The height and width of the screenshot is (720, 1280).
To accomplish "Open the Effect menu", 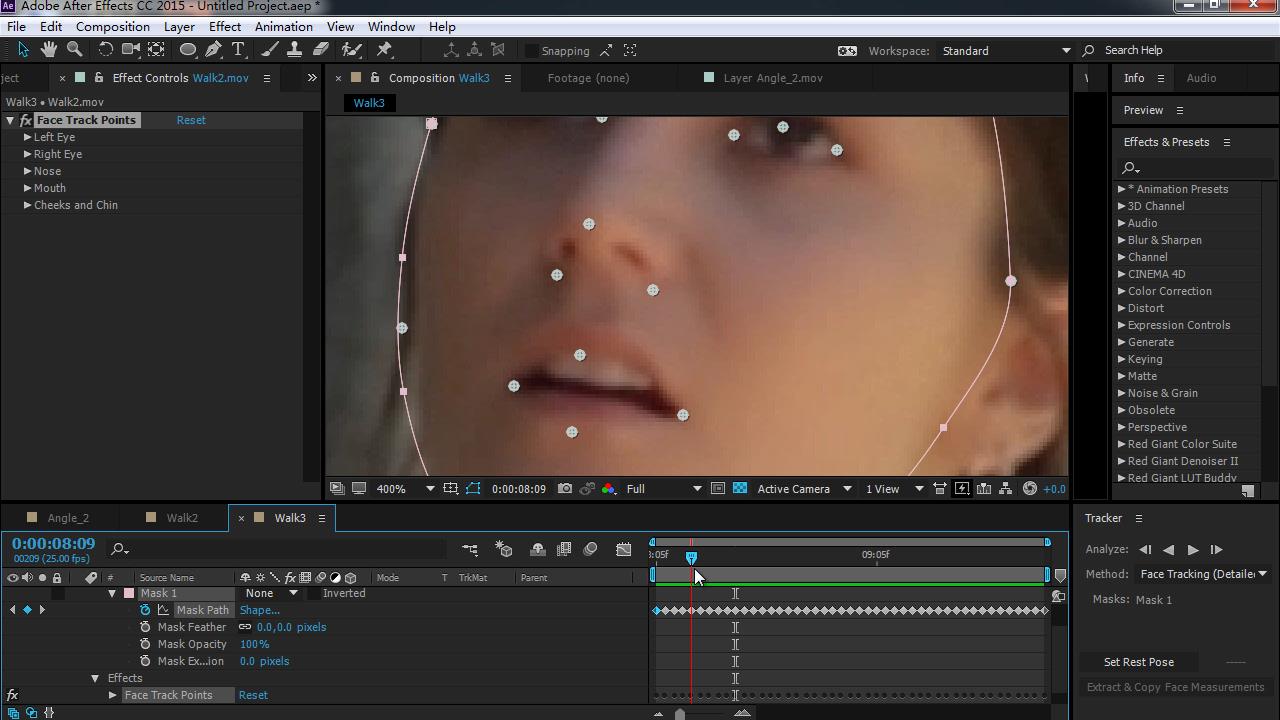I will pyautogui.click(x=225, y=27).
